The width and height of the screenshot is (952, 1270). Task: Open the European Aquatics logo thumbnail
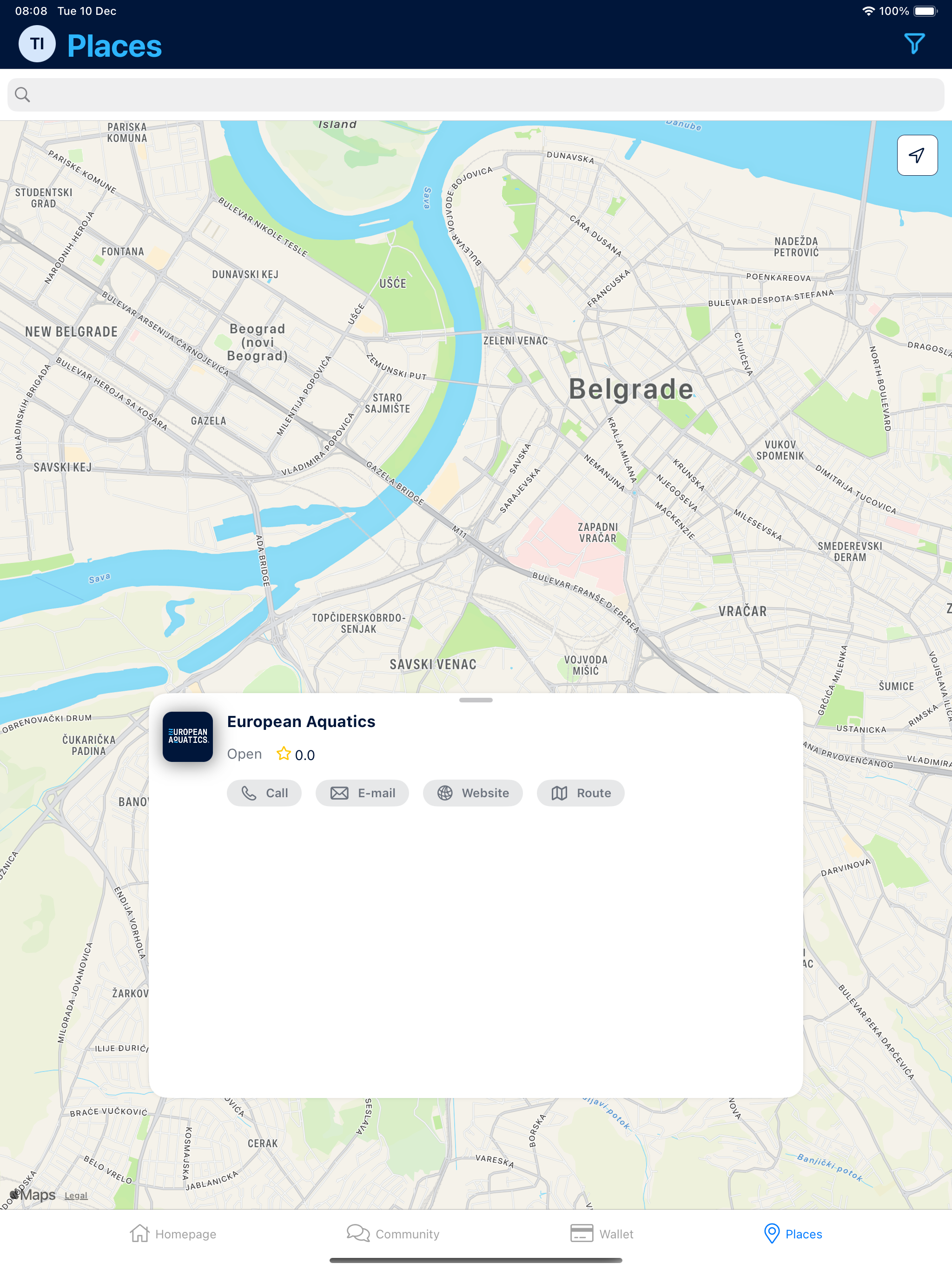pos(188,737)
